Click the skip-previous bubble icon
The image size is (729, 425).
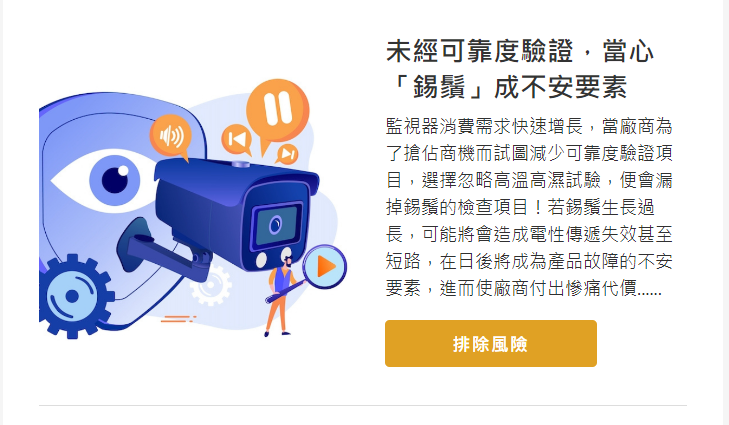tap(237, 139)
